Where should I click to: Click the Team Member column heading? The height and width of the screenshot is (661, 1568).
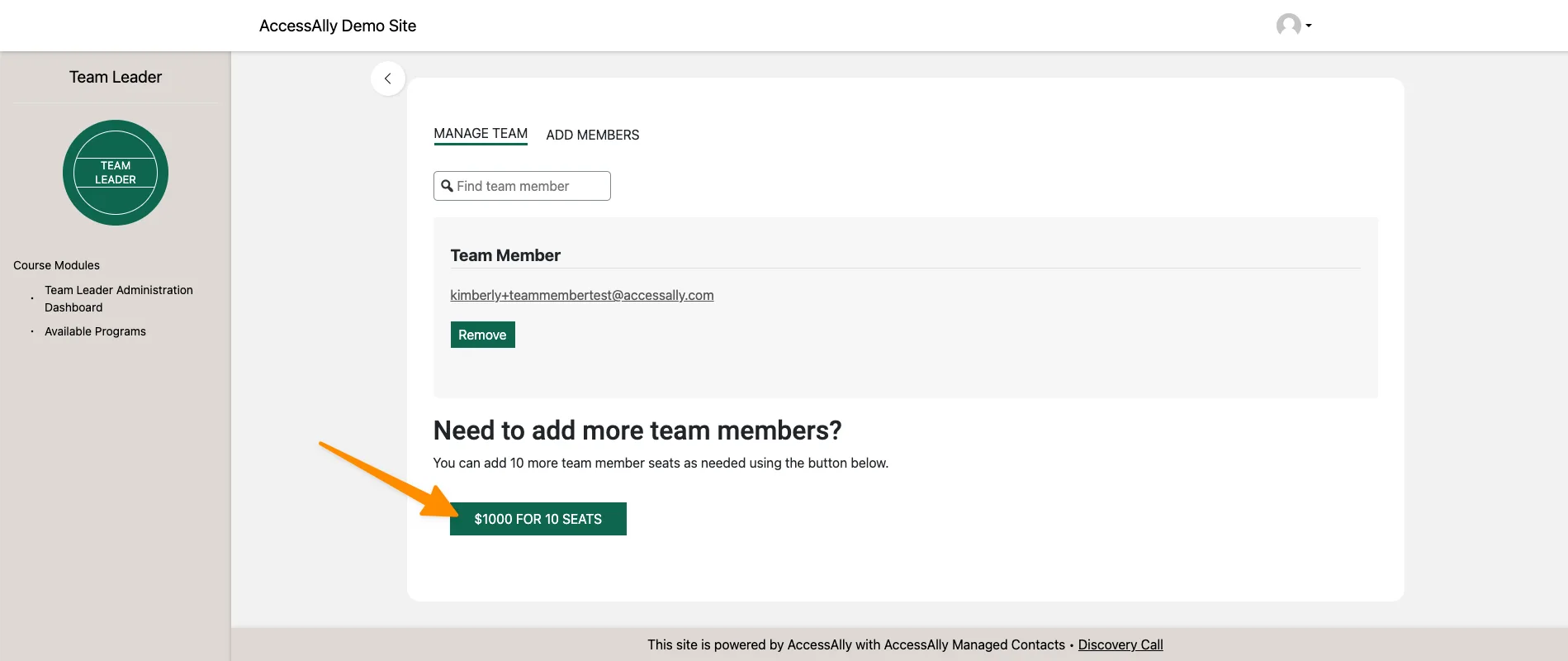[x=505, y=255]
